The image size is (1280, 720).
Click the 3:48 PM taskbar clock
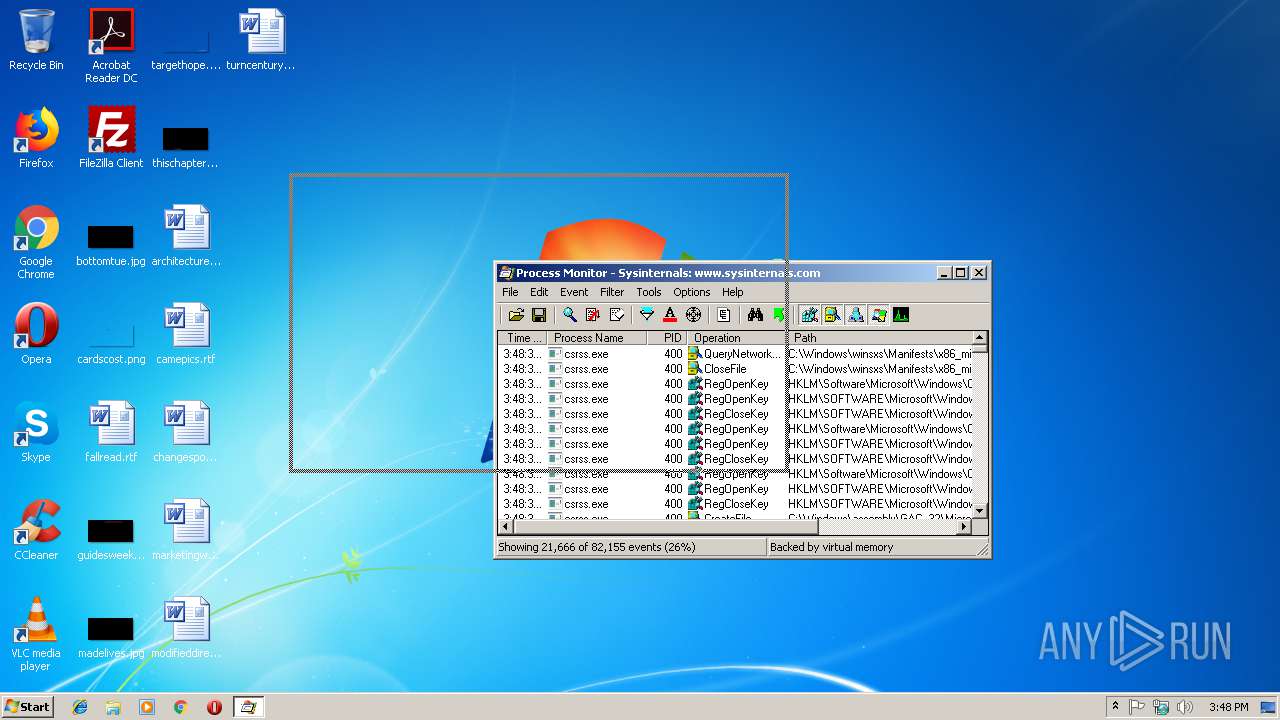point(1228,707)
